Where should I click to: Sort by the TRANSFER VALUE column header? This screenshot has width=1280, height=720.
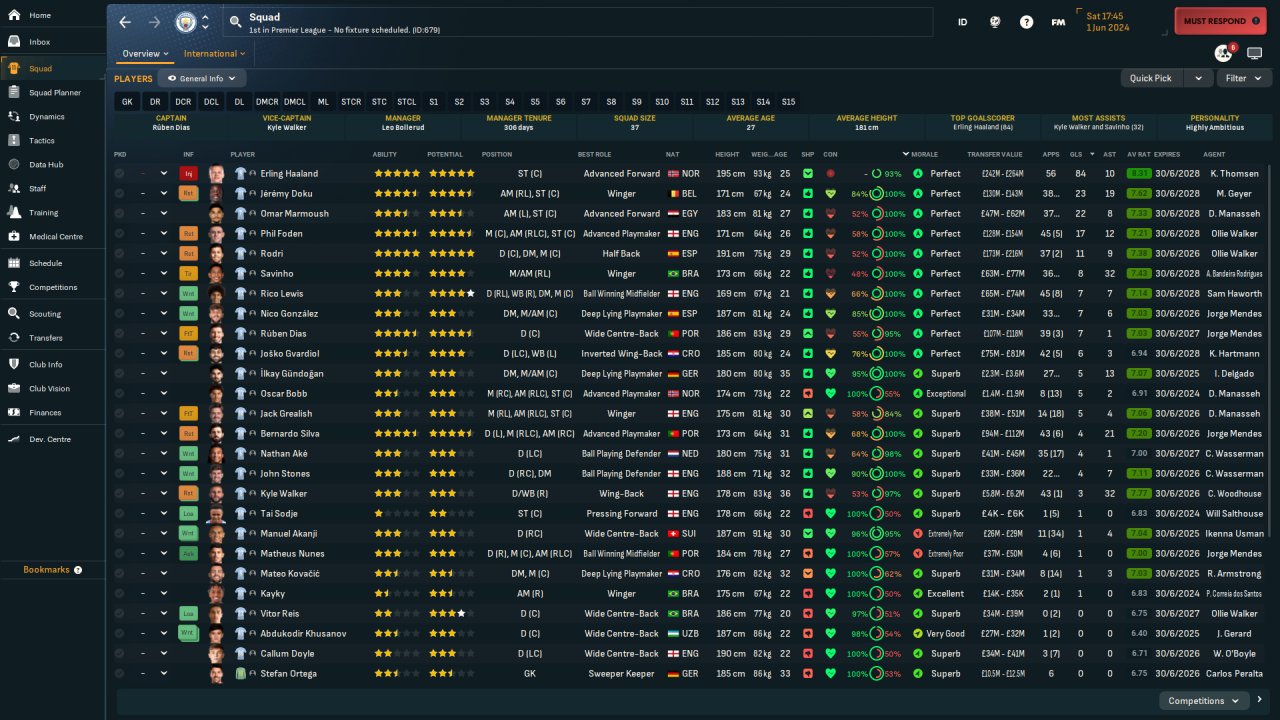(x=995, y=154)
